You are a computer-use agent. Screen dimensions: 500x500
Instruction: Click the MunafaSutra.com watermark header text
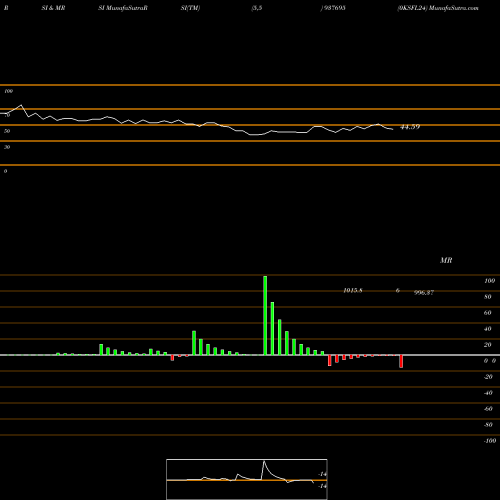coord(454,8)
